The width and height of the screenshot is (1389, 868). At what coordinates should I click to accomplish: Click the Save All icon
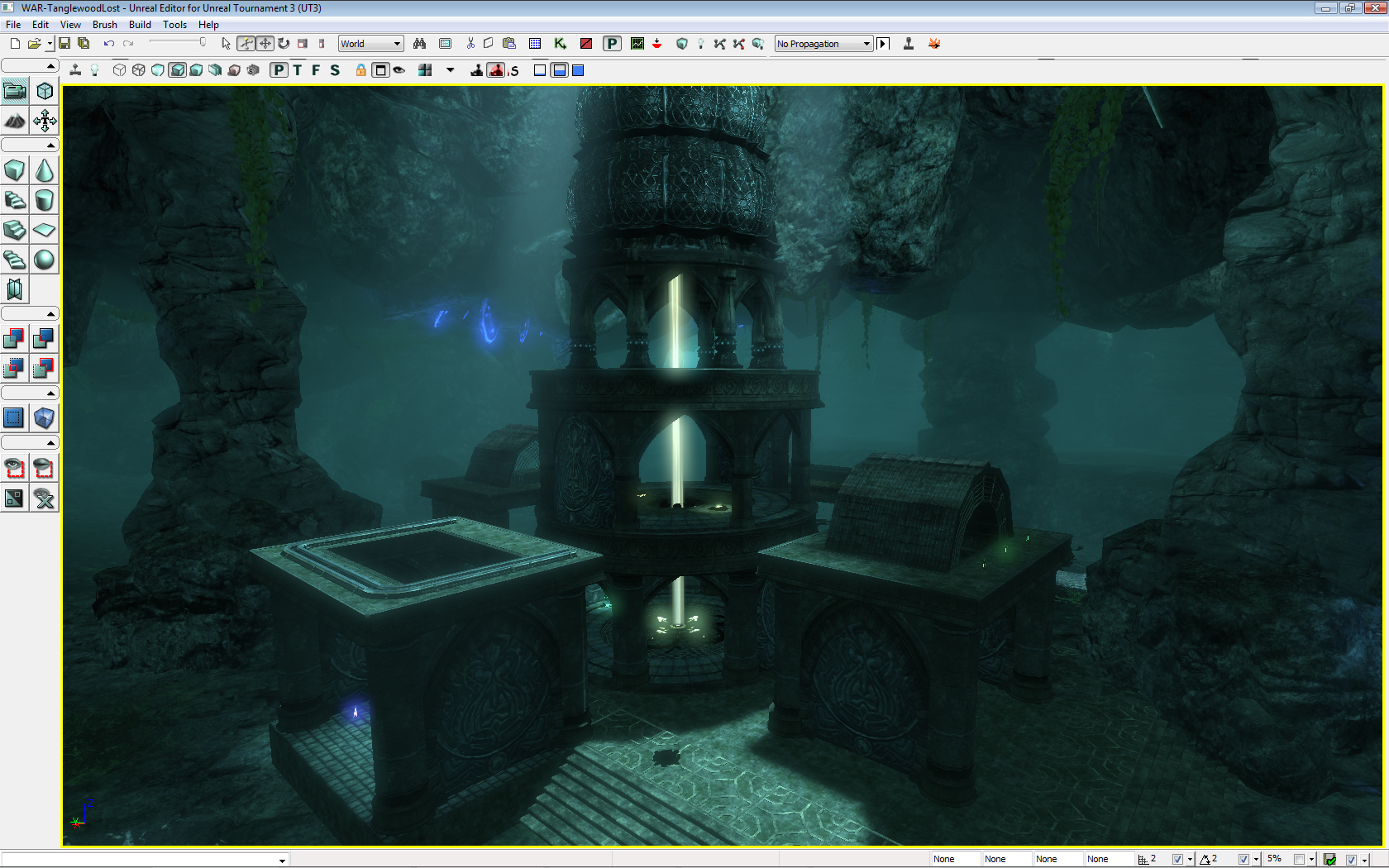[x=84, y=44]
